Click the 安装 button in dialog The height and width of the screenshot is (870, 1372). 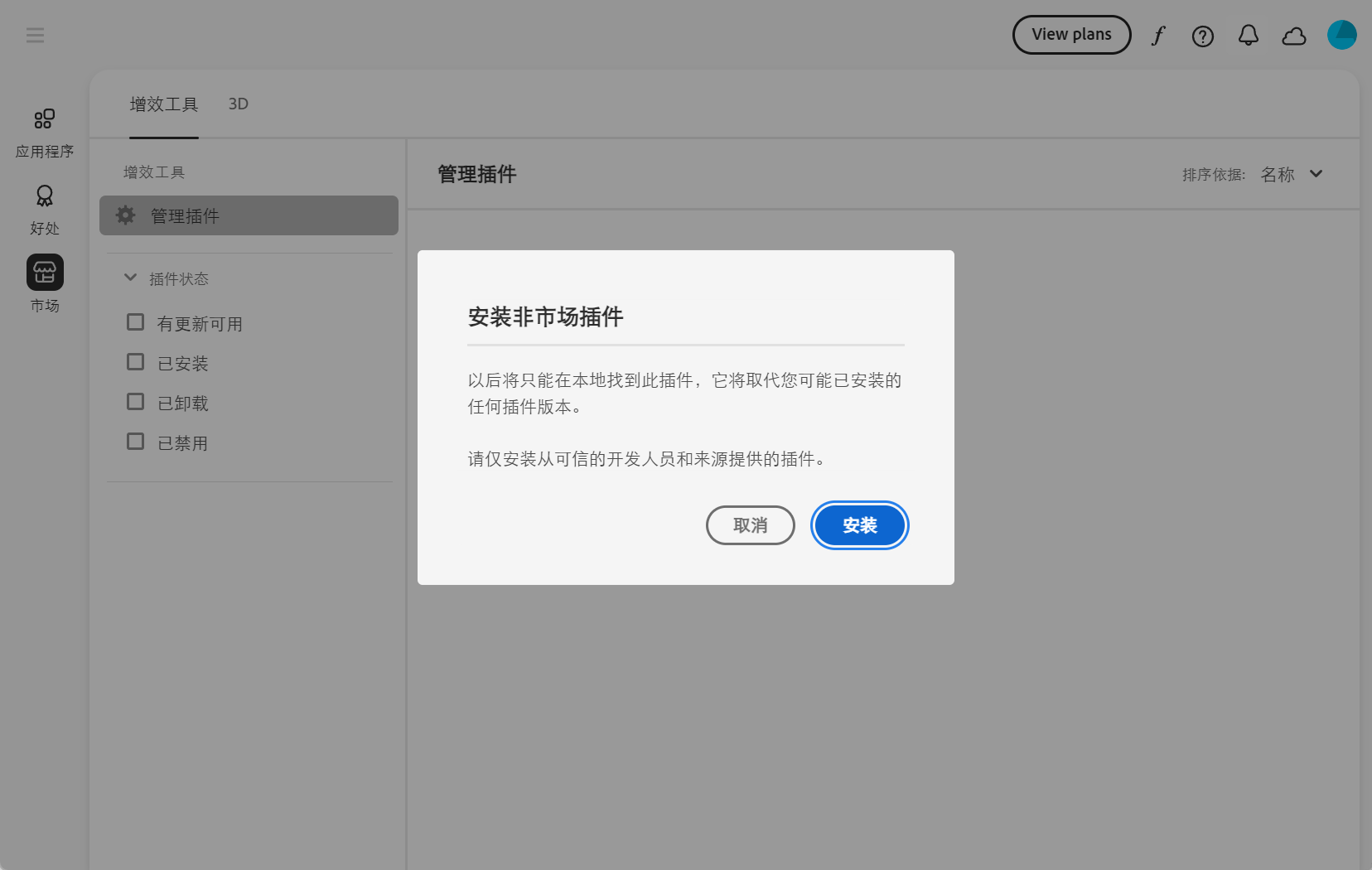tap(859, 525)
